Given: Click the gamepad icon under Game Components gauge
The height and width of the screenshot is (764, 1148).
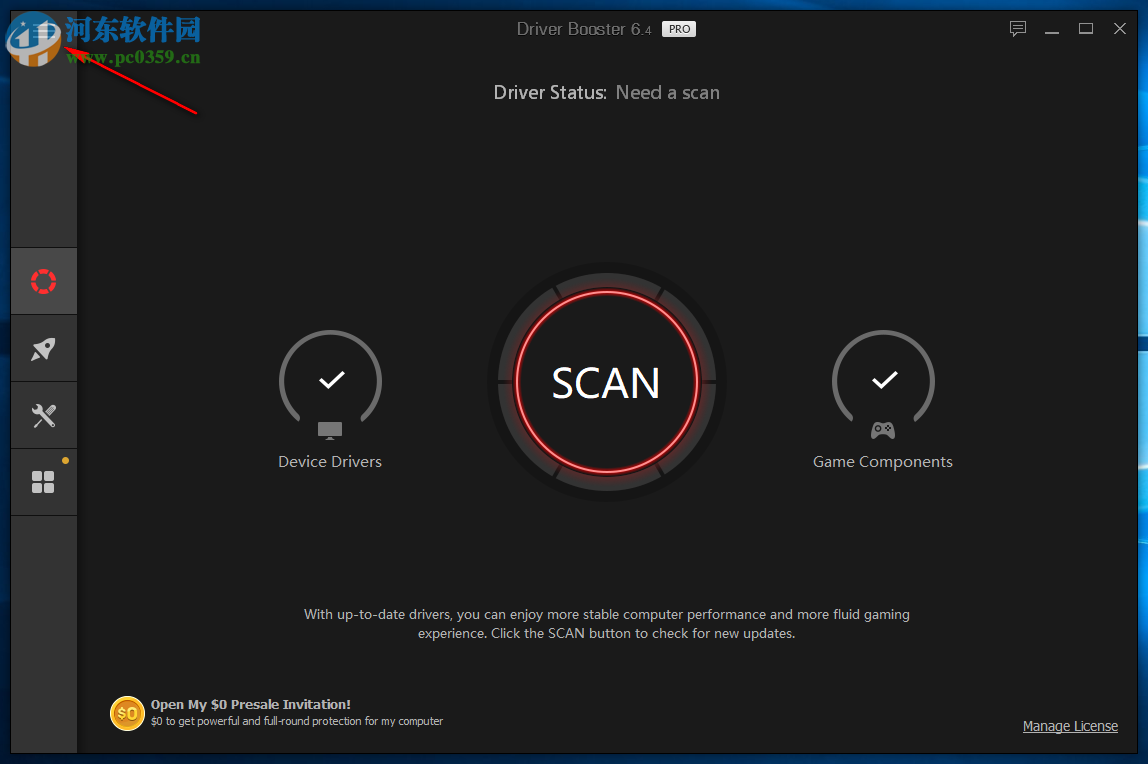Looking at the screenshot, I should (883, 430).
